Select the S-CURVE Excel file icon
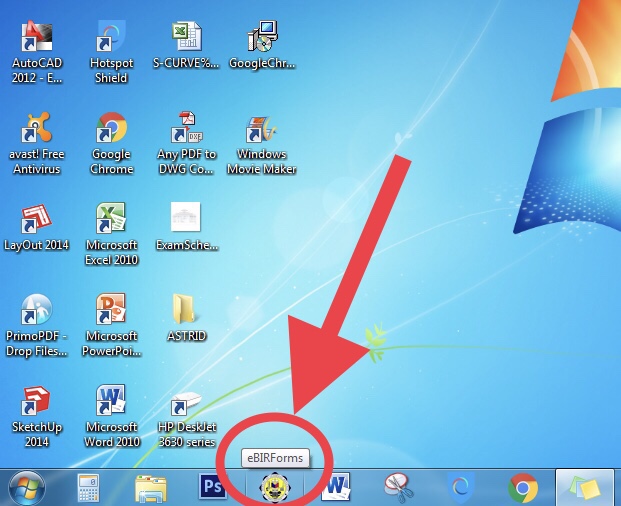The height and width of the screenshot is (506, 621). click(x=186, y=38)
